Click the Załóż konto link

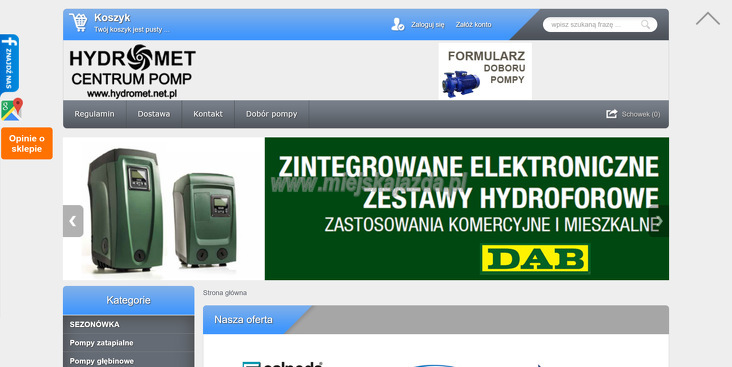pos(473,25)
